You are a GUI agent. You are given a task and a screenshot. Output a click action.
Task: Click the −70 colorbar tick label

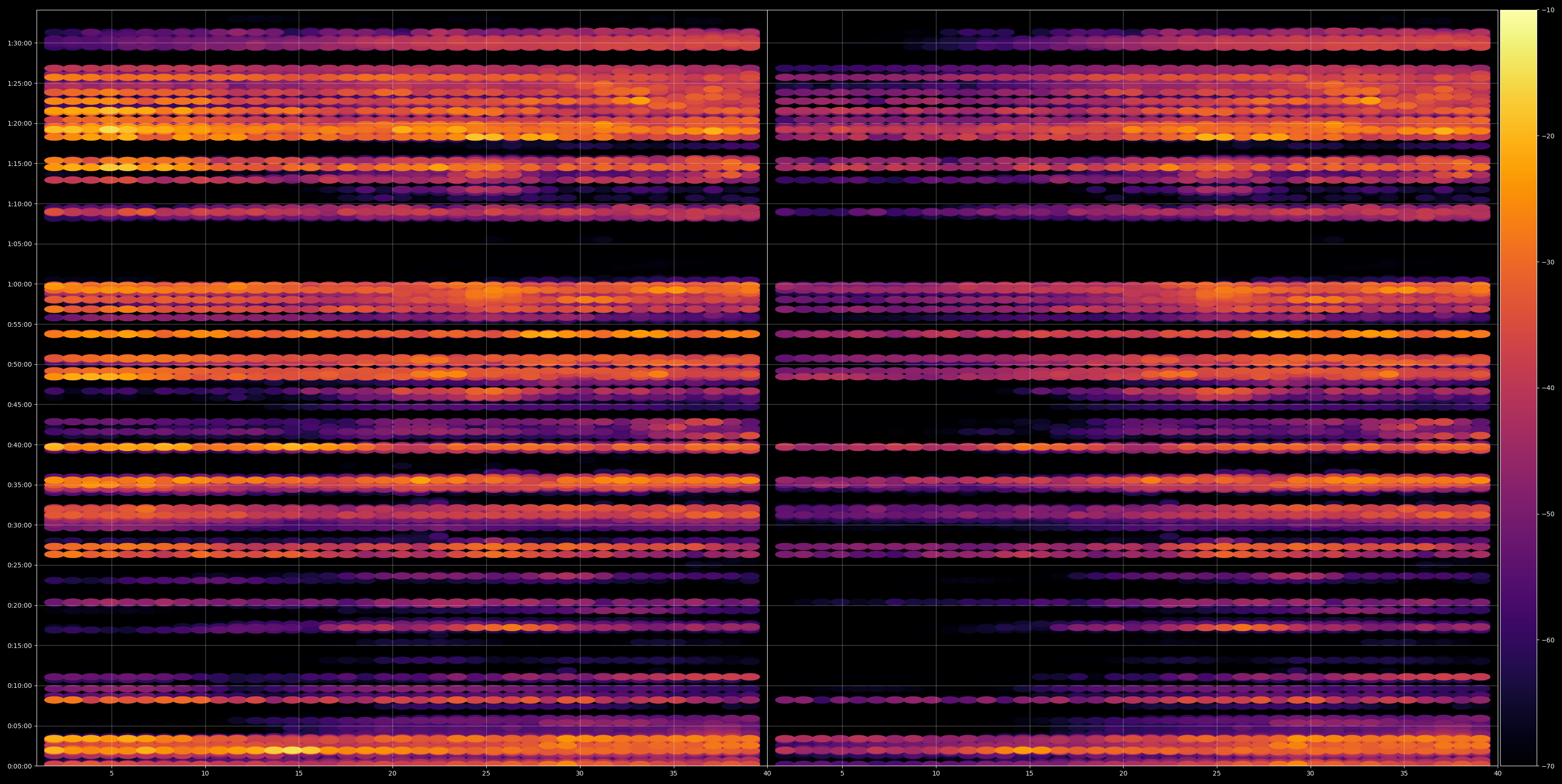(x=1548, y=766)
